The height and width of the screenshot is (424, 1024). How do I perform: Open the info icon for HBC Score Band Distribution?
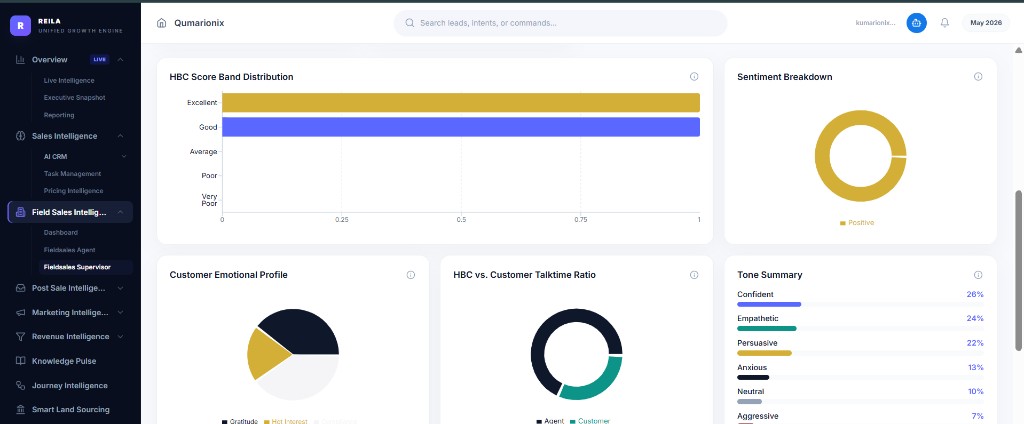[694, 76]
